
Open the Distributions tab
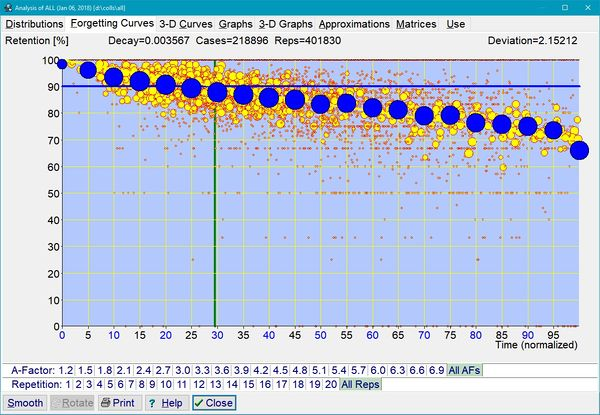(34, 24)
